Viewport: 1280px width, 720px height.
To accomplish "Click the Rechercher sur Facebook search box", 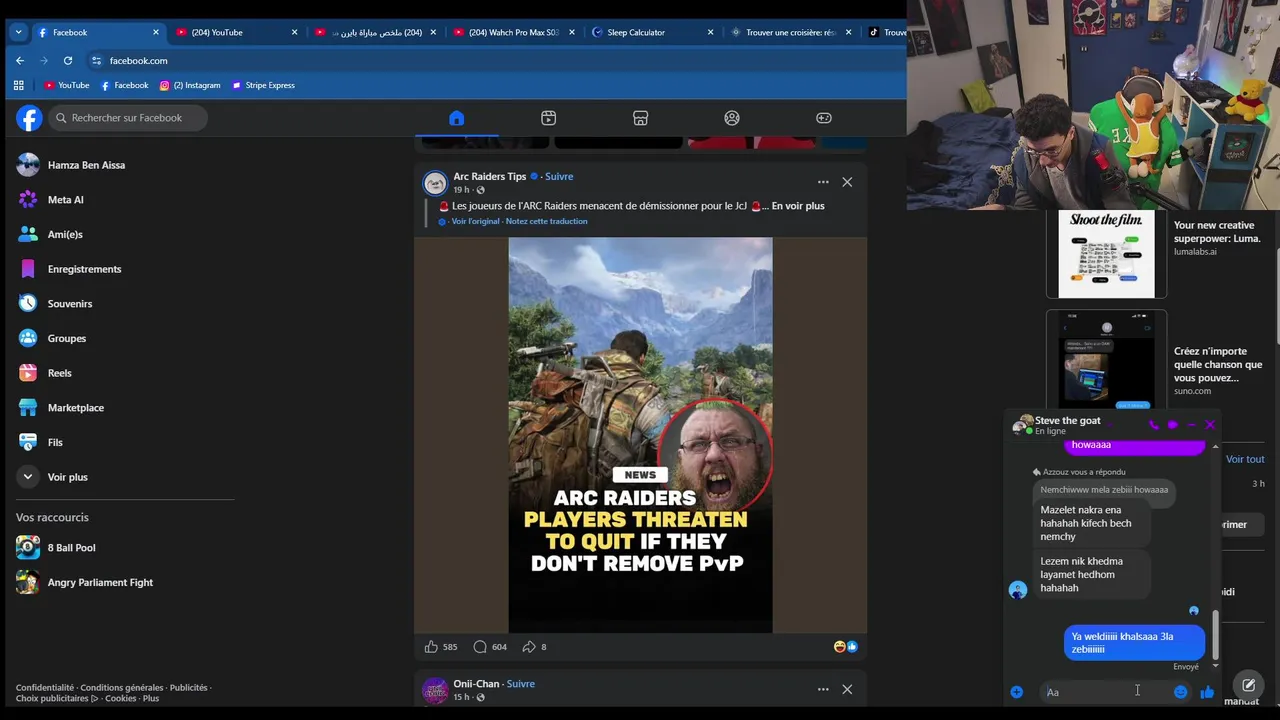I will (128, 118).
